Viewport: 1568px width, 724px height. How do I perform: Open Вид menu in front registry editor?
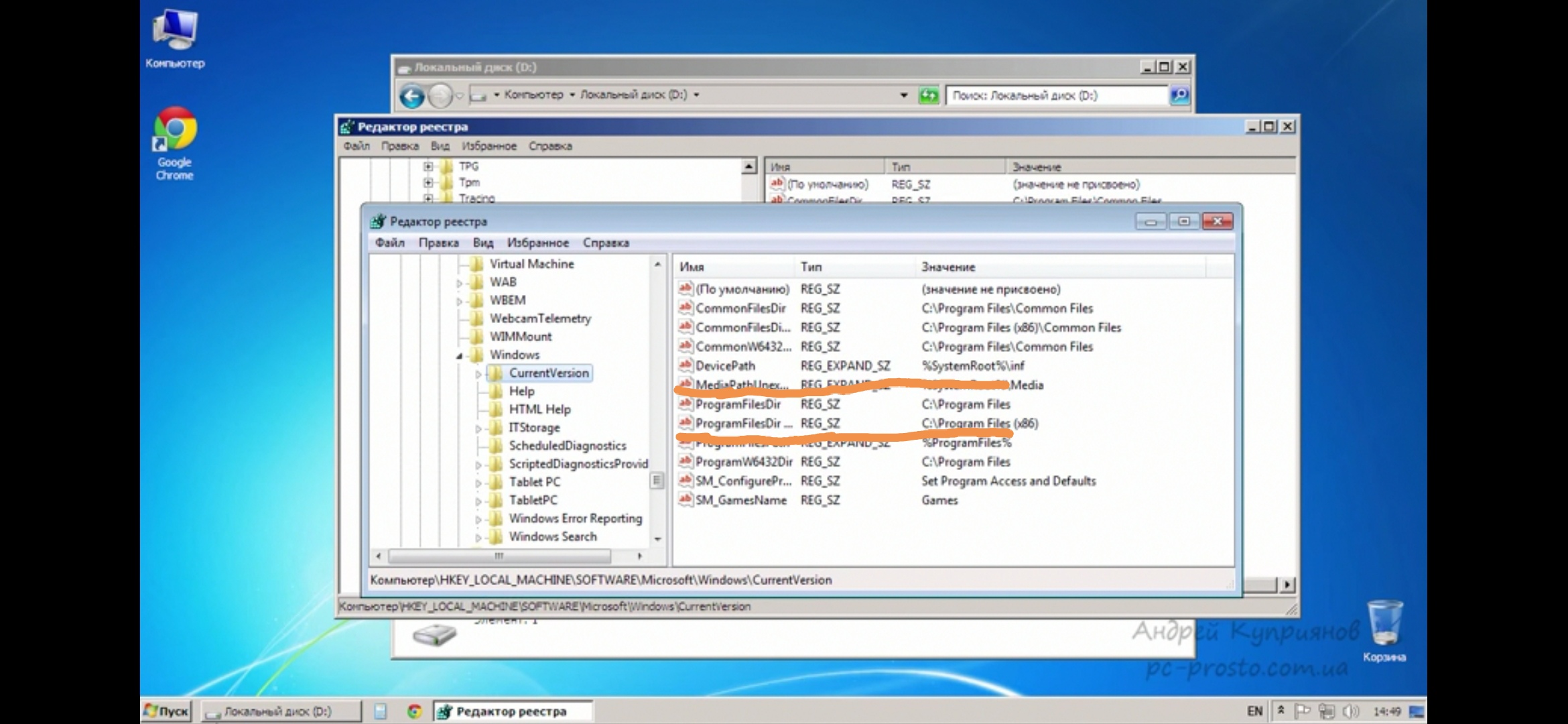482,243
